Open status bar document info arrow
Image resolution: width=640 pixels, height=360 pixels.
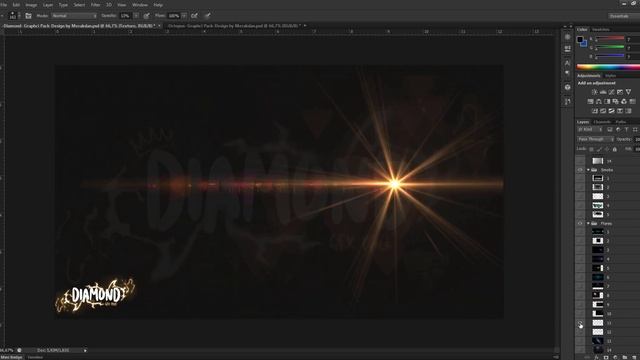pyautogui.click(x=85, y=350)
